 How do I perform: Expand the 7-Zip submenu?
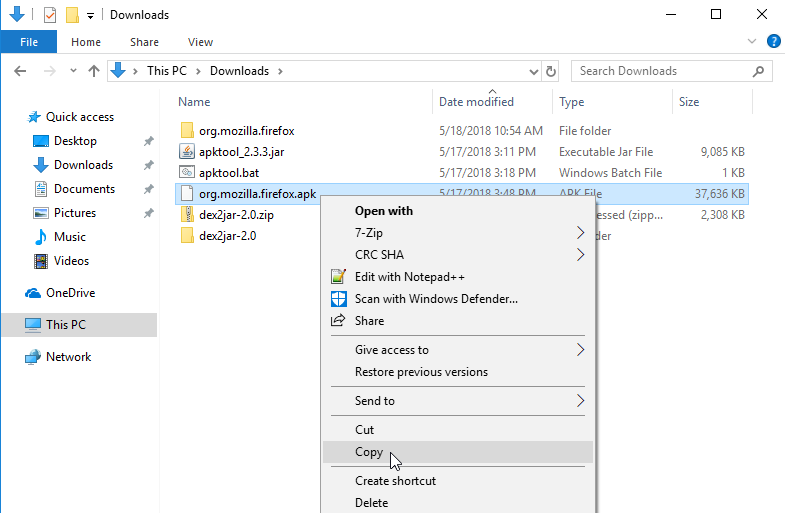click(x=580, y=233)
